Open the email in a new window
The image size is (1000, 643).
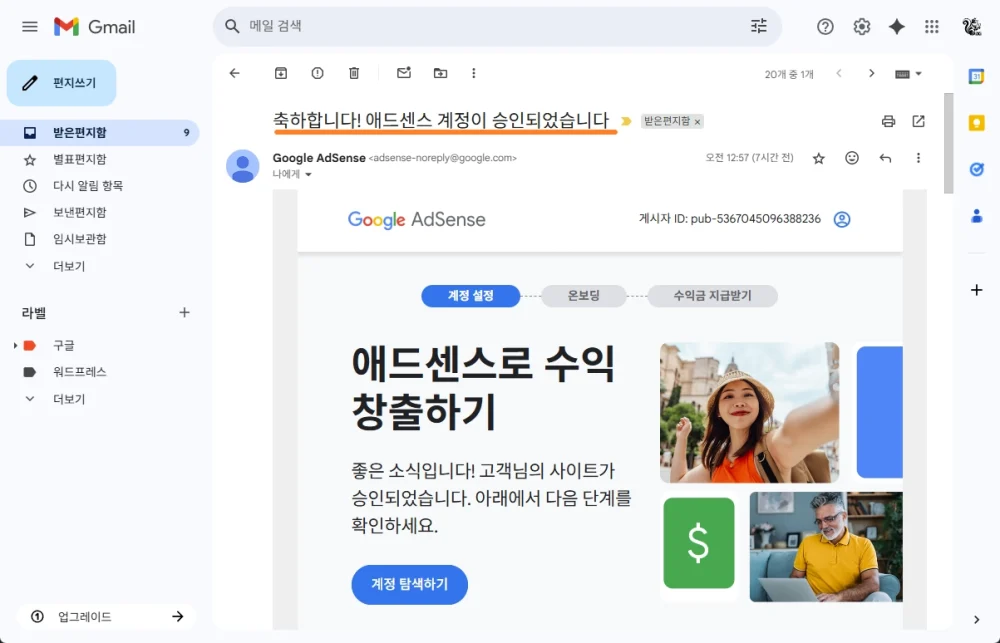click(918, 121)
